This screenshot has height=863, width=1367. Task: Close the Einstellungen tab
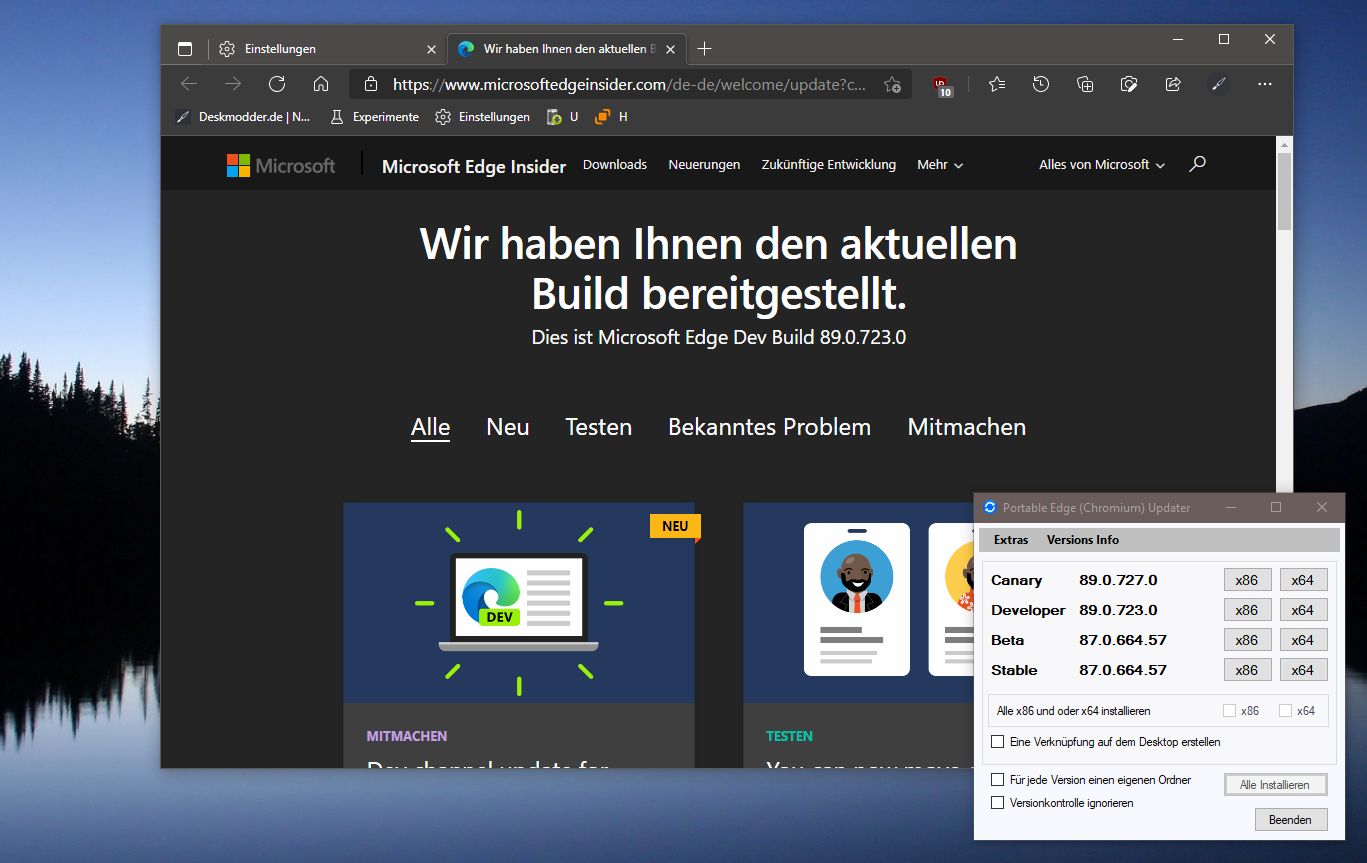point(431,49)
